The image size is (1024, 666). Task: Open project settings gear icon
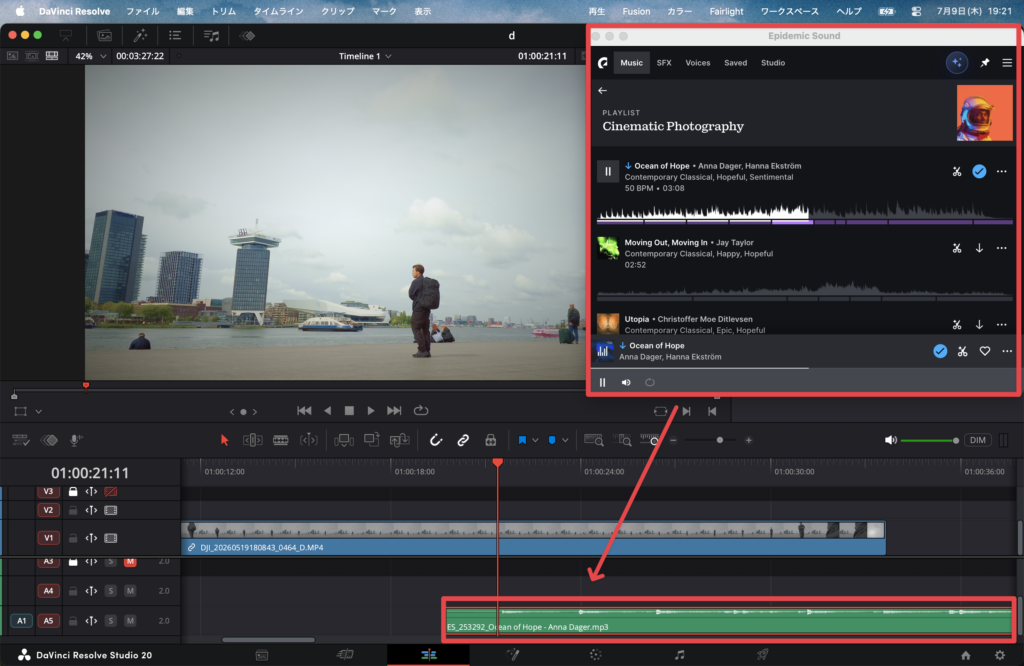1000,654
